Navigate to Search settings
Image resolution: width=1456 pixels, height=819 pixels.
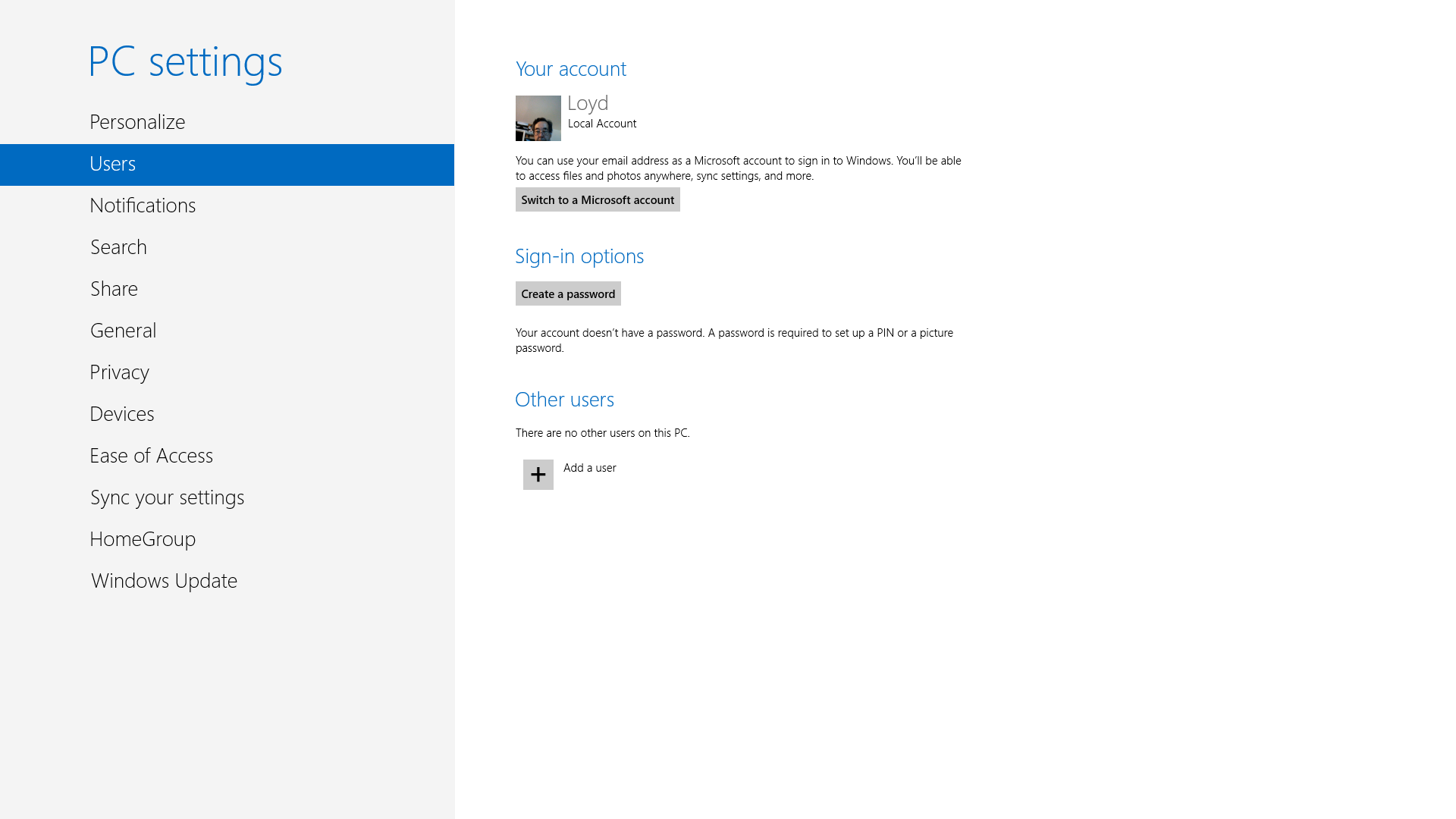click(x=118, y=247)
